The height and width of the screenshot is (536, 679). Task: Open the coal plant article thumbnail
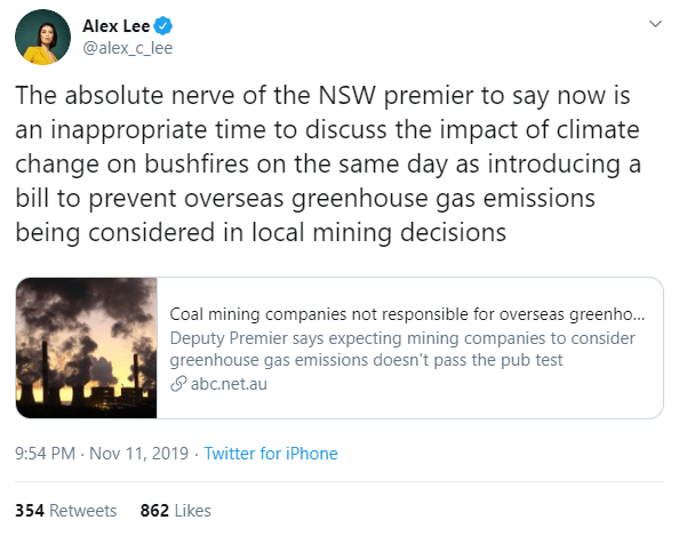[85, 347]
